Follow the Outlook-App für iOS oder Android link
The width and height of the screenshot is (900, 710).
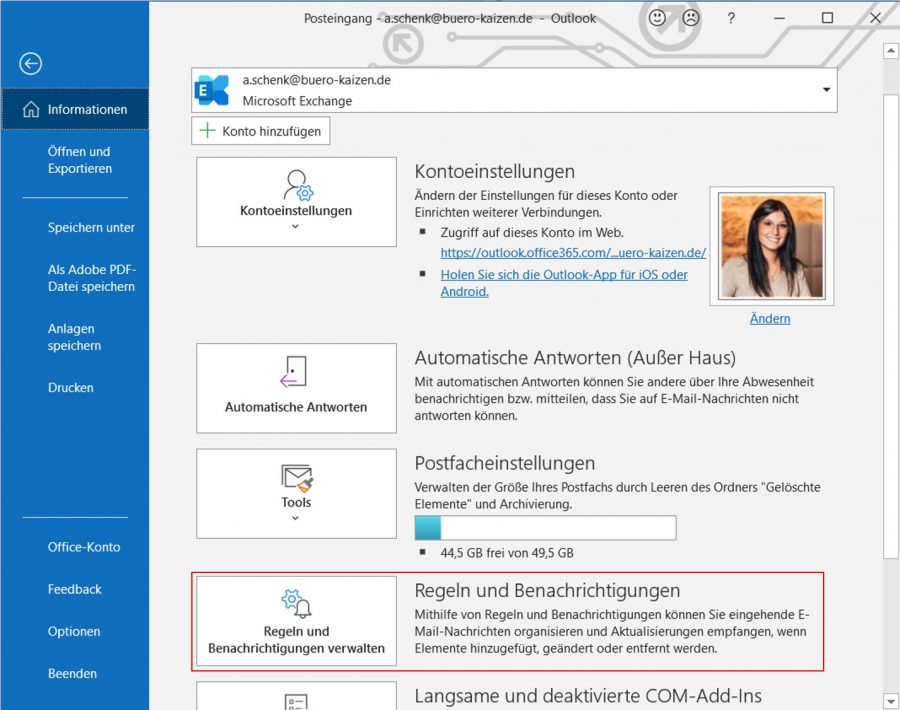(x=564, y=283)
